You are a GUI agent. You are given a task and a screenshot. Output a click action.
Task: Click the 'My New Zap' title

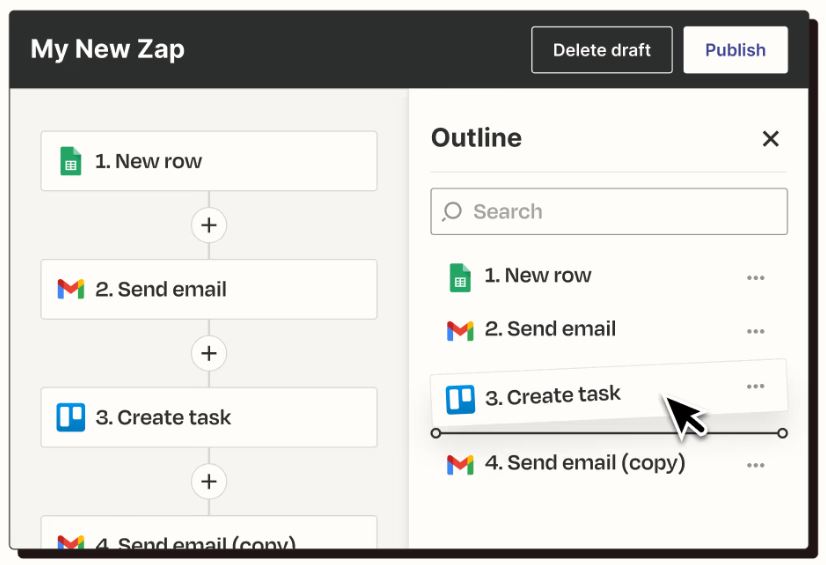click(107, 49)
